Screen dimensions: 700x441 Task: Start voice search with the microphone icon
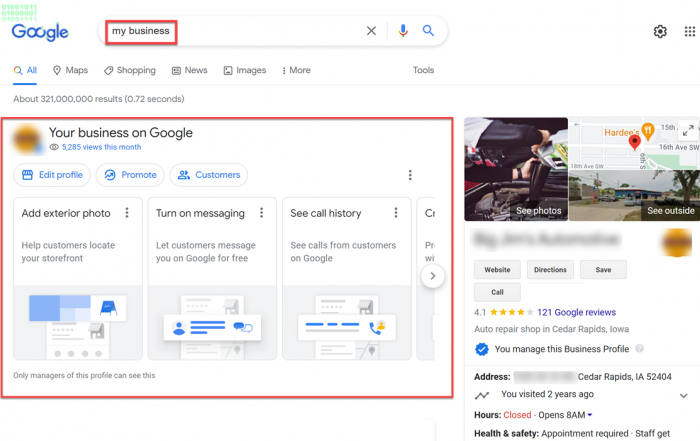[x=403, y=31]
